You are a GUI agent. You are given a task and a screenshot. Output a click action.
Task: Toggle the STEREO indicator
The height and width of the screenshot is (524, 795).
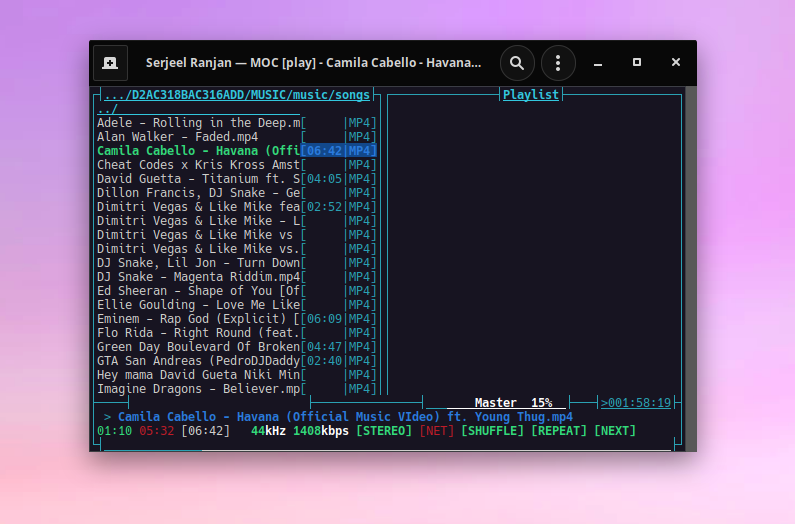click(384, 431)
